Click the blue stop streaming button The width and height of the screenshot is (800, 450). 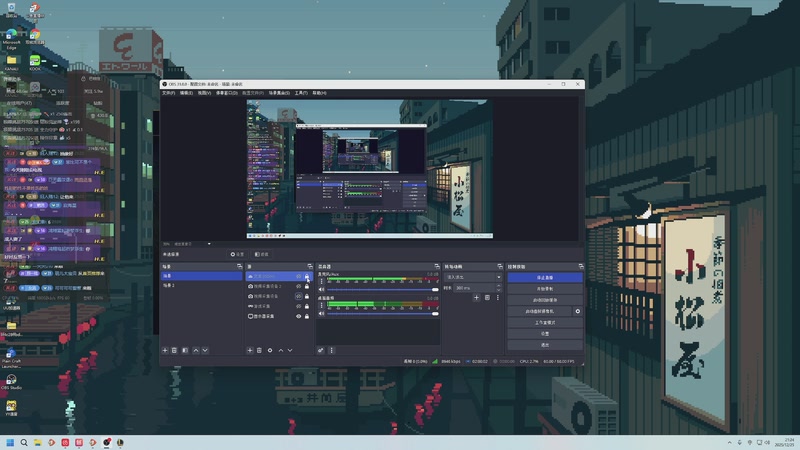545,278
